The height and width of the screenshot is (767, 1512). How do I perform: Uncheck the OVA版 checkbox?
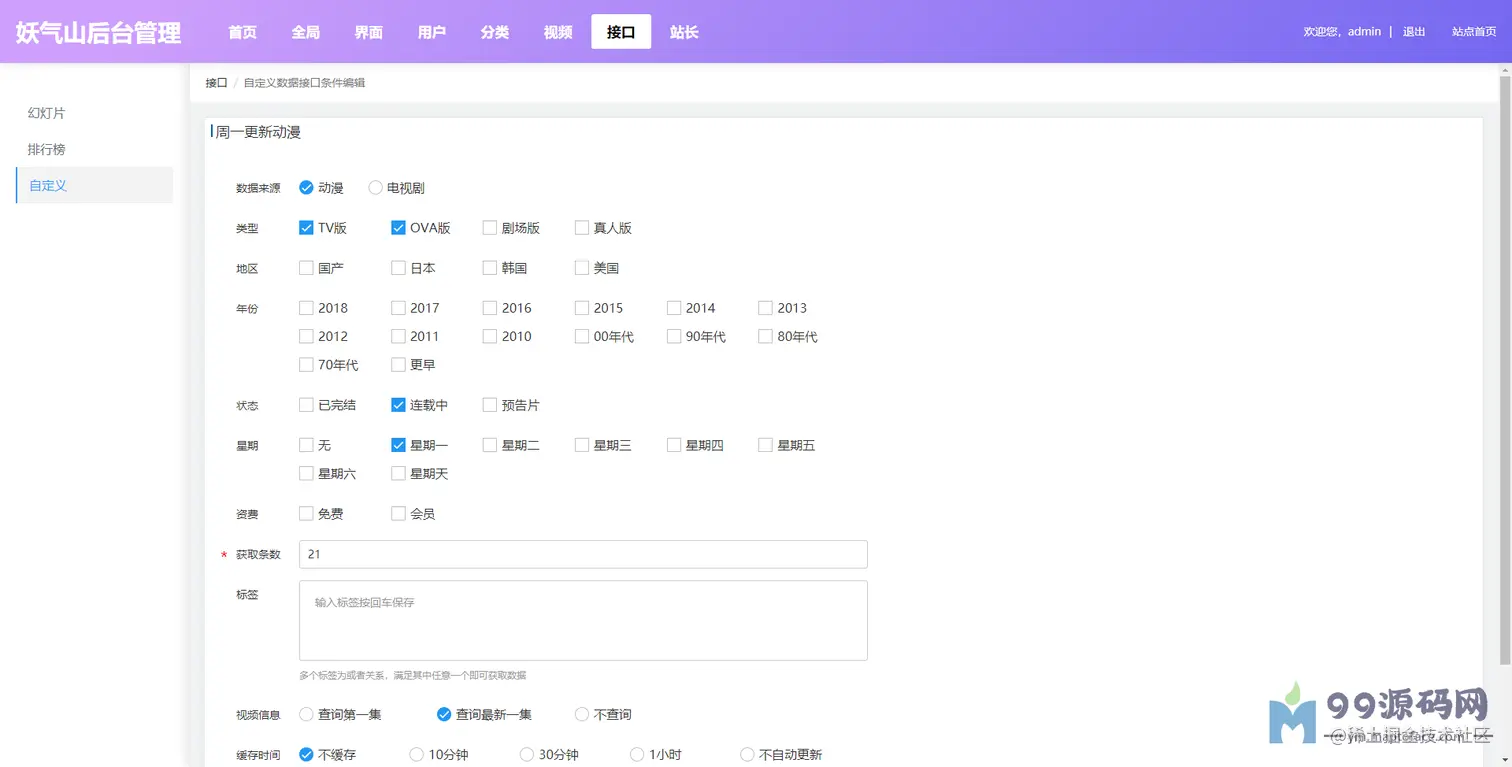pyautogui.click(x=398, y=228)
